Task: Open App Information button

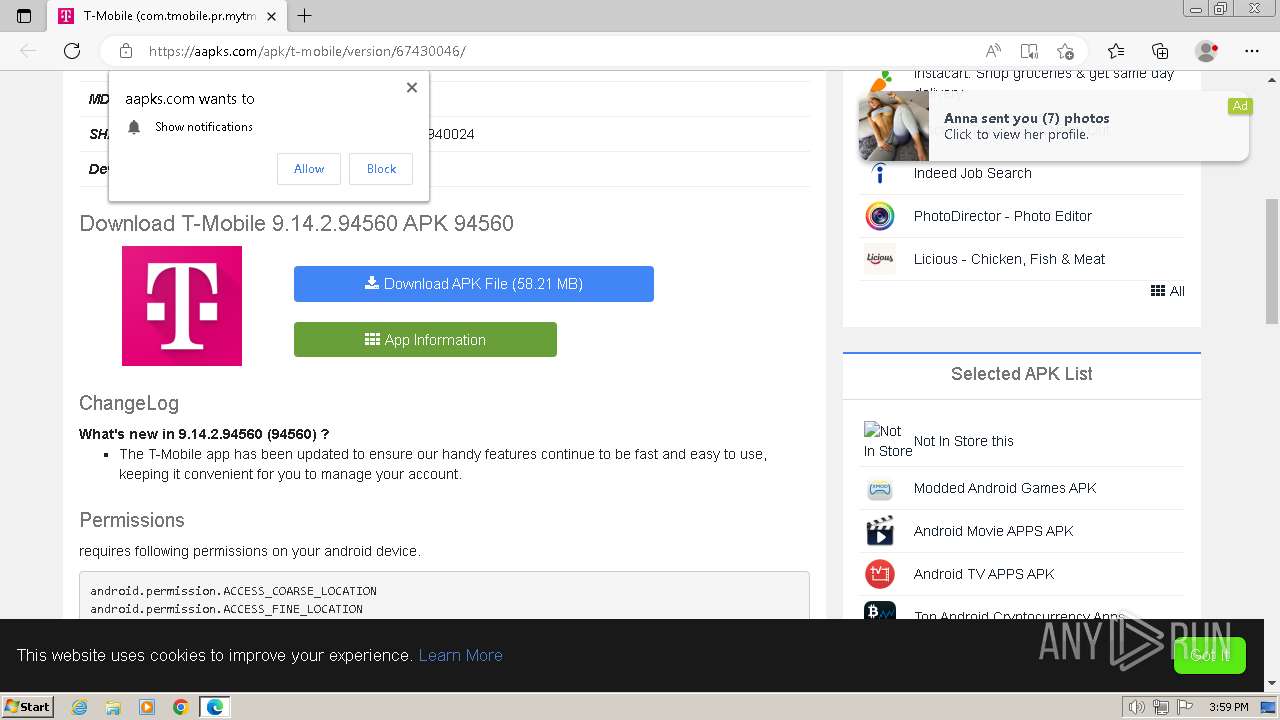Action: pyautogui.click(x=425, y=340)
